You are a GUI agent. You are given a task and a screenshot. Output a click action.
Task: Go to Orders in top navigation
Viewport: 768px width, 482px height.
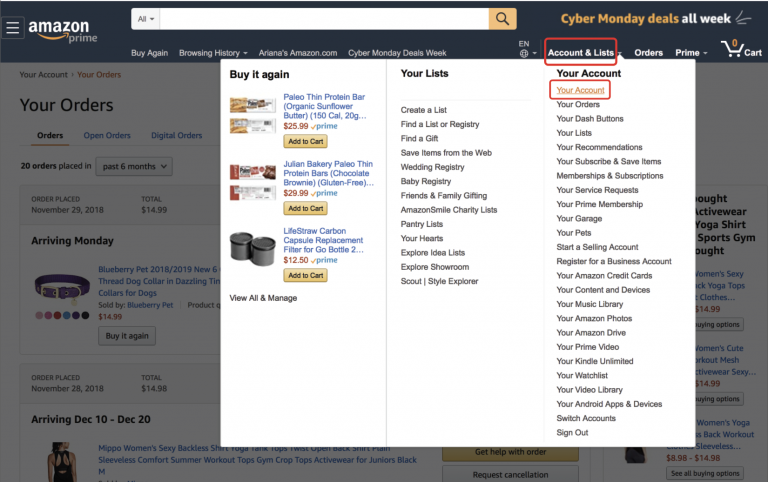648,52
